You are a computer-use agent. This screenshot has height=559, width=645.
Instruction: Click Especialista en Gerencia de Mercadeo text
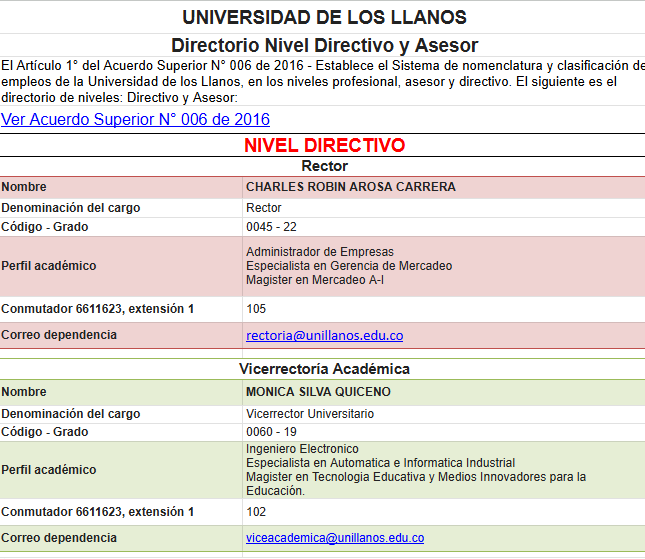(348, 266)
